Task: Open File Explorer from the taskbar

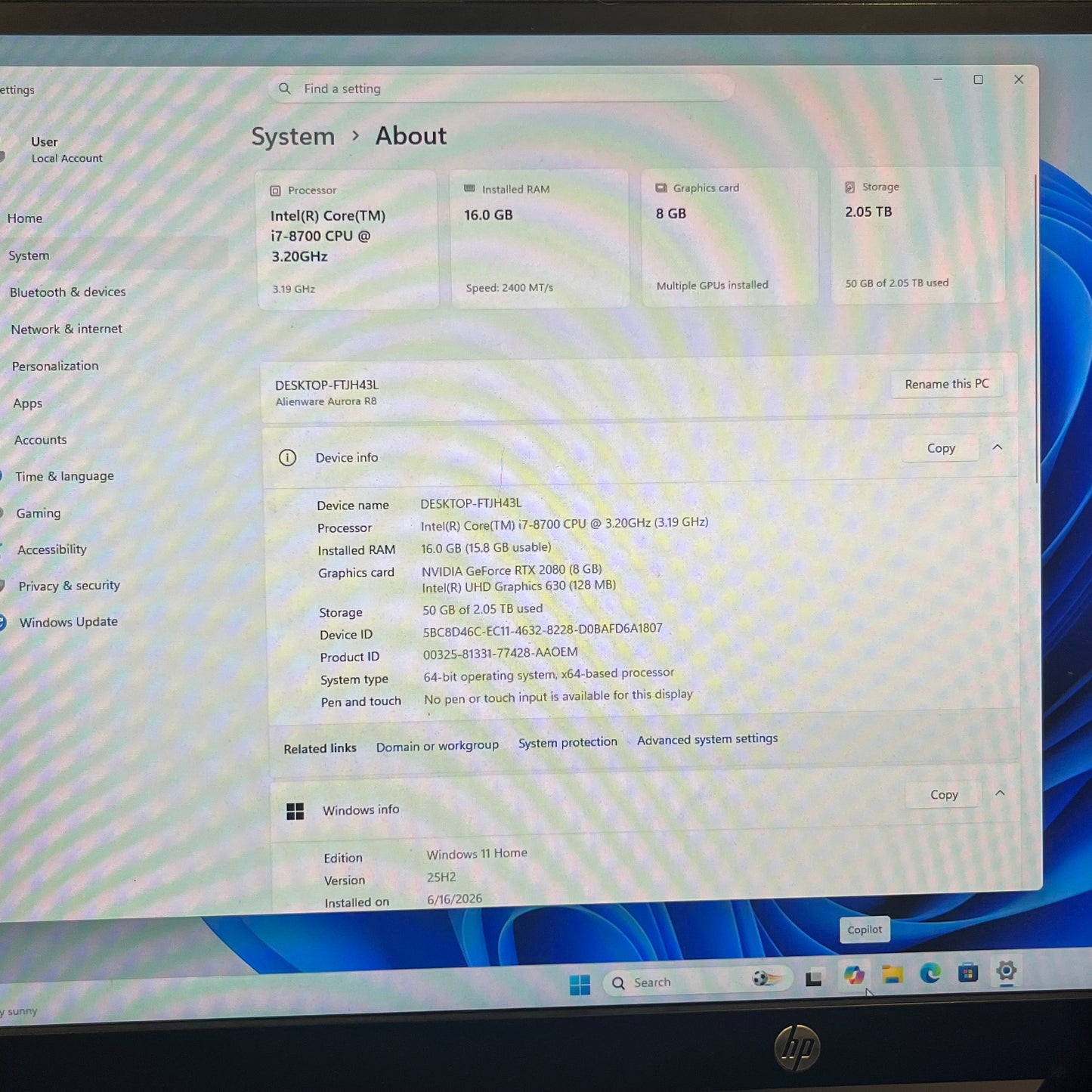Action: coord(892,974)
